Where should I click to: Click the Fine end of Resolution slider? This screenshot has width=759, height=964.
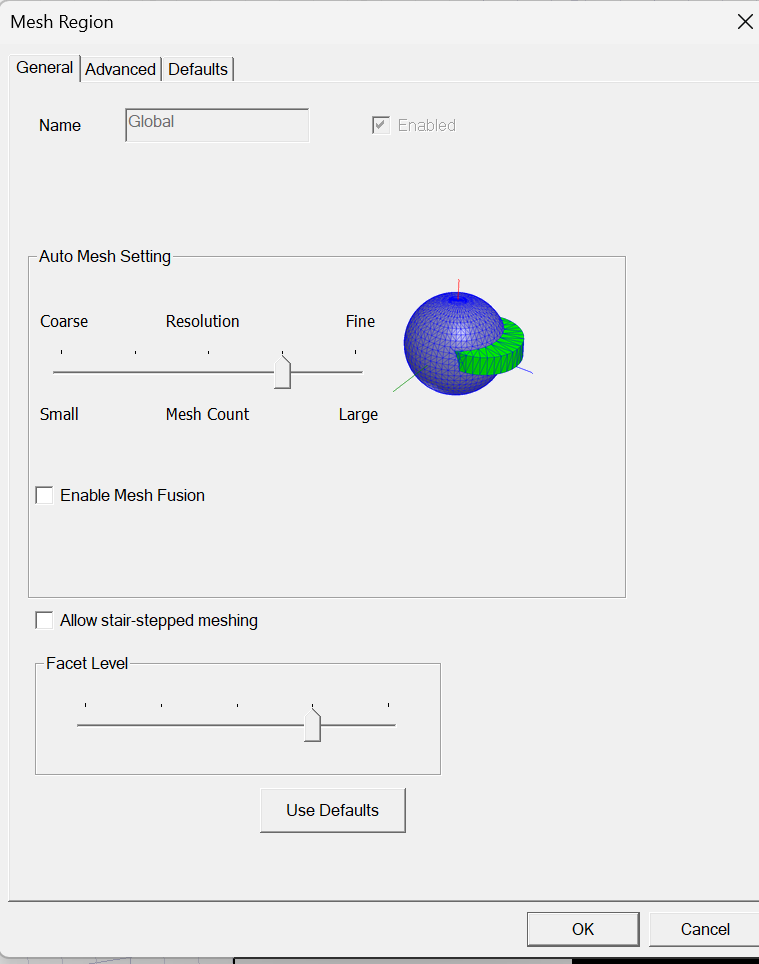coord(355,372)
